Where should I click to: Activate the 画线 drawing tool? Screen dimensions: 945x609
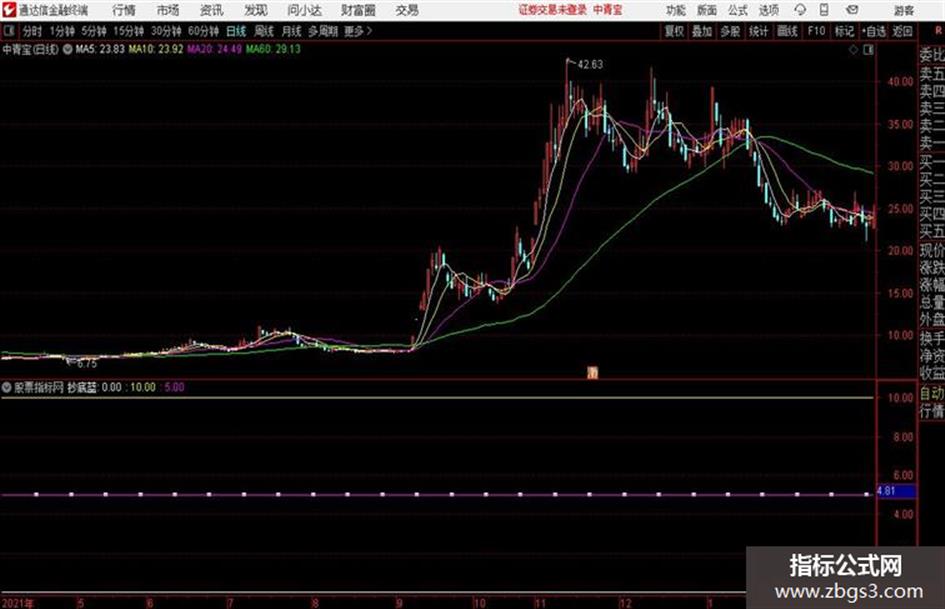click(x=787, y=31)
